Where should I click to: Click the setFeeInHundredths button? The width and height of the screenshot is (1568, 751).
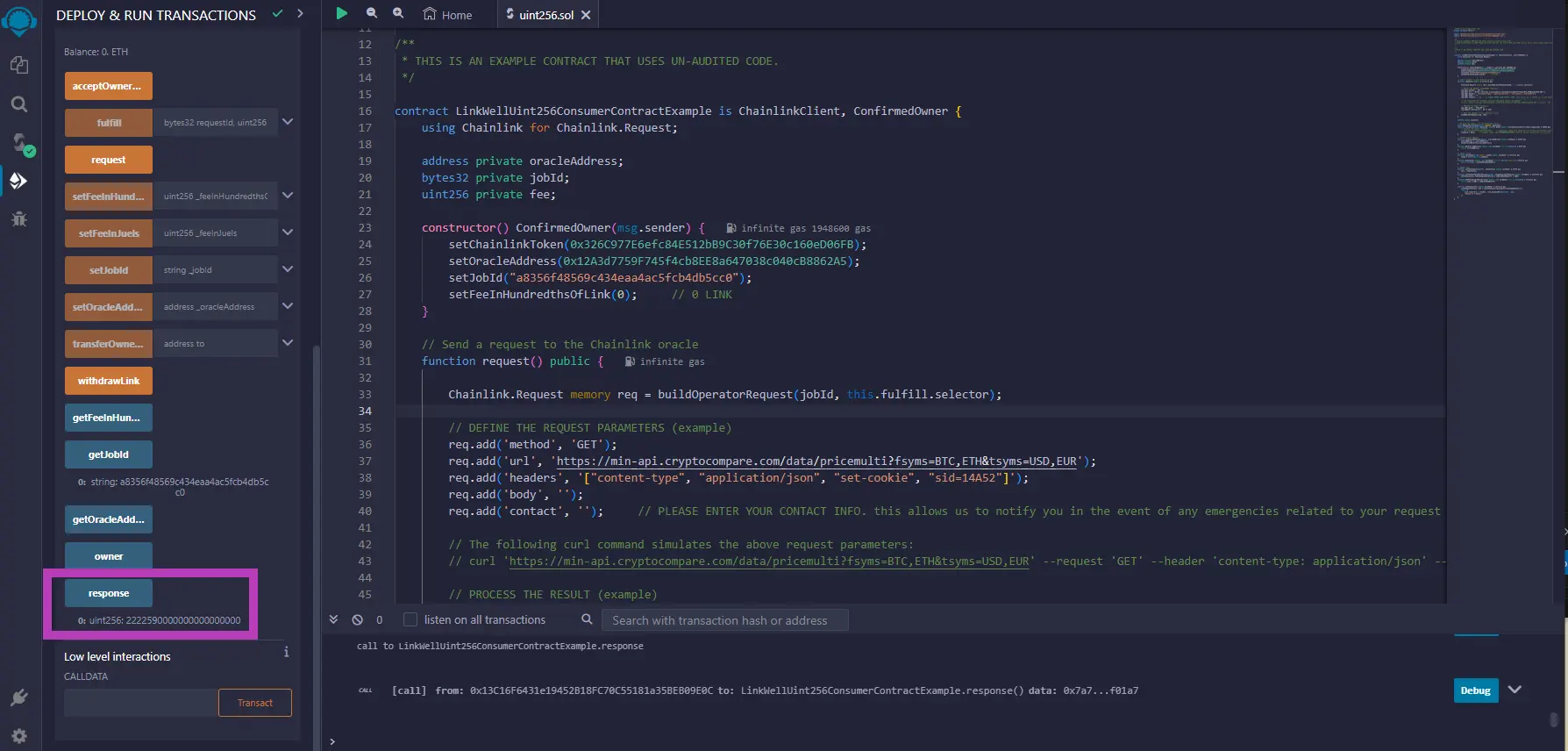pyautogui.click(x=109, y=197)
